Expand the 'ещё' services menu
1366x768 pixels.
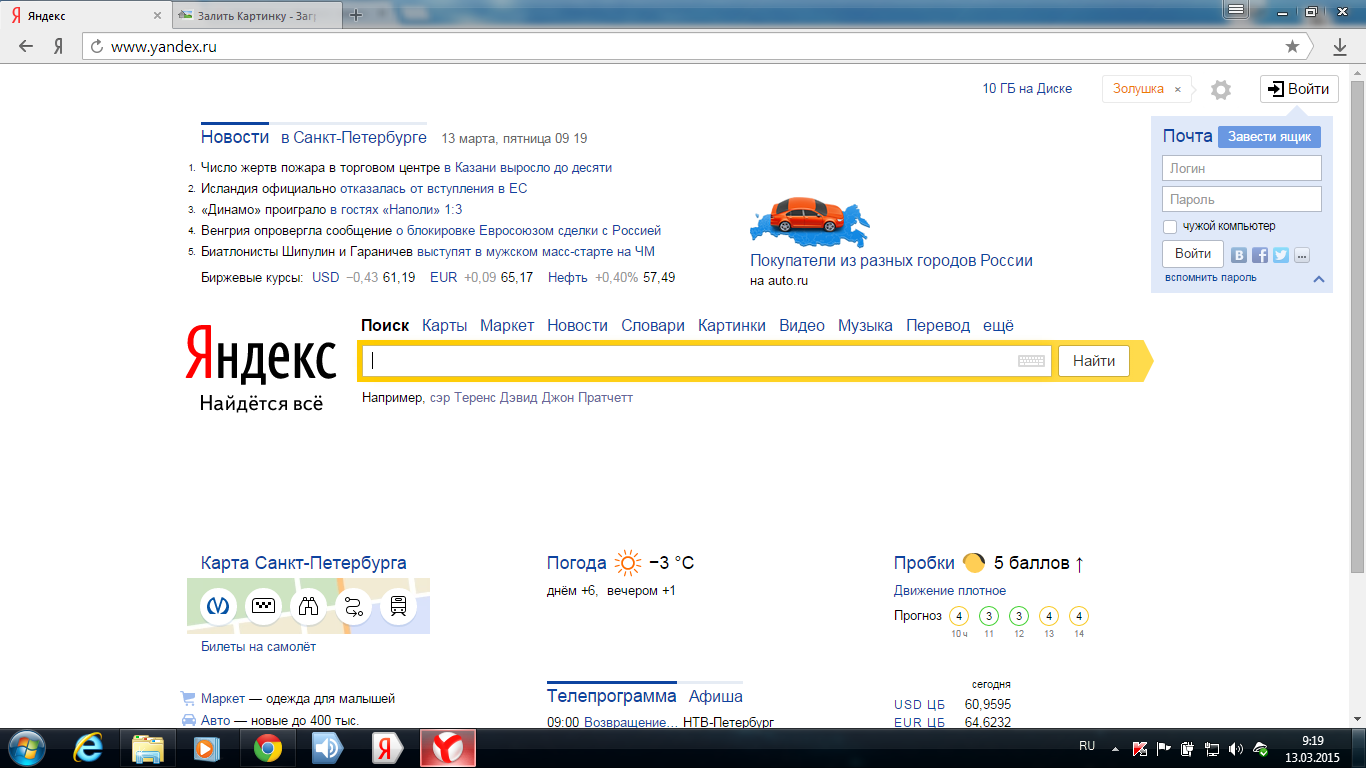998,326
